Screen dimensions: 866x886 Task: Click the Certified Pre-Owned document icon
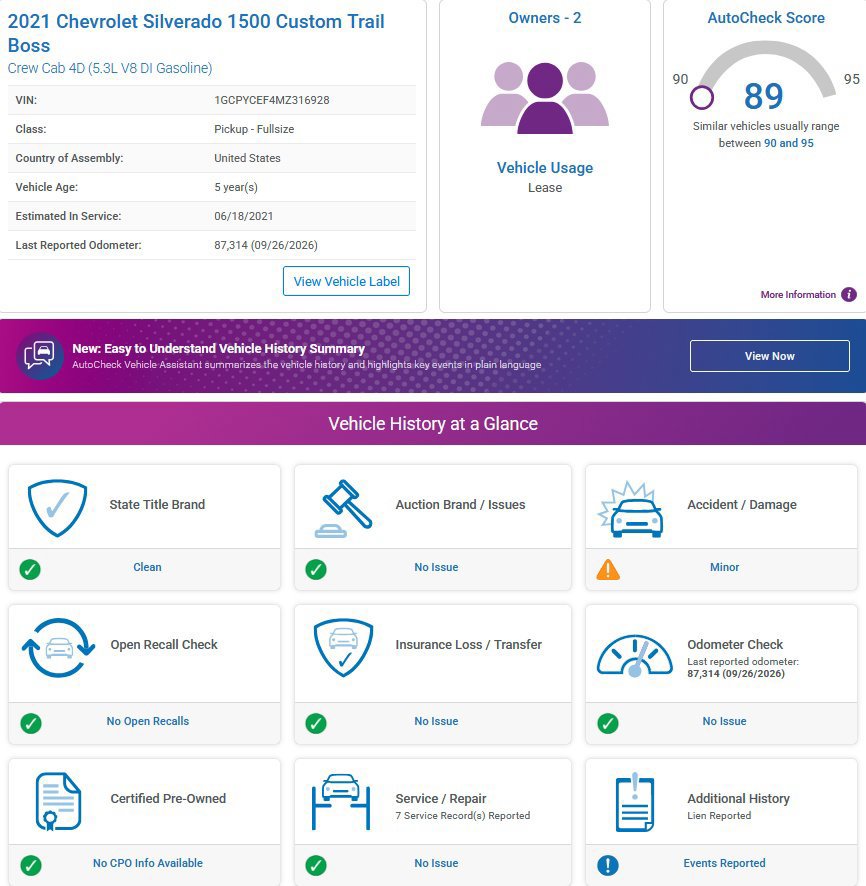tap(58, 801)
